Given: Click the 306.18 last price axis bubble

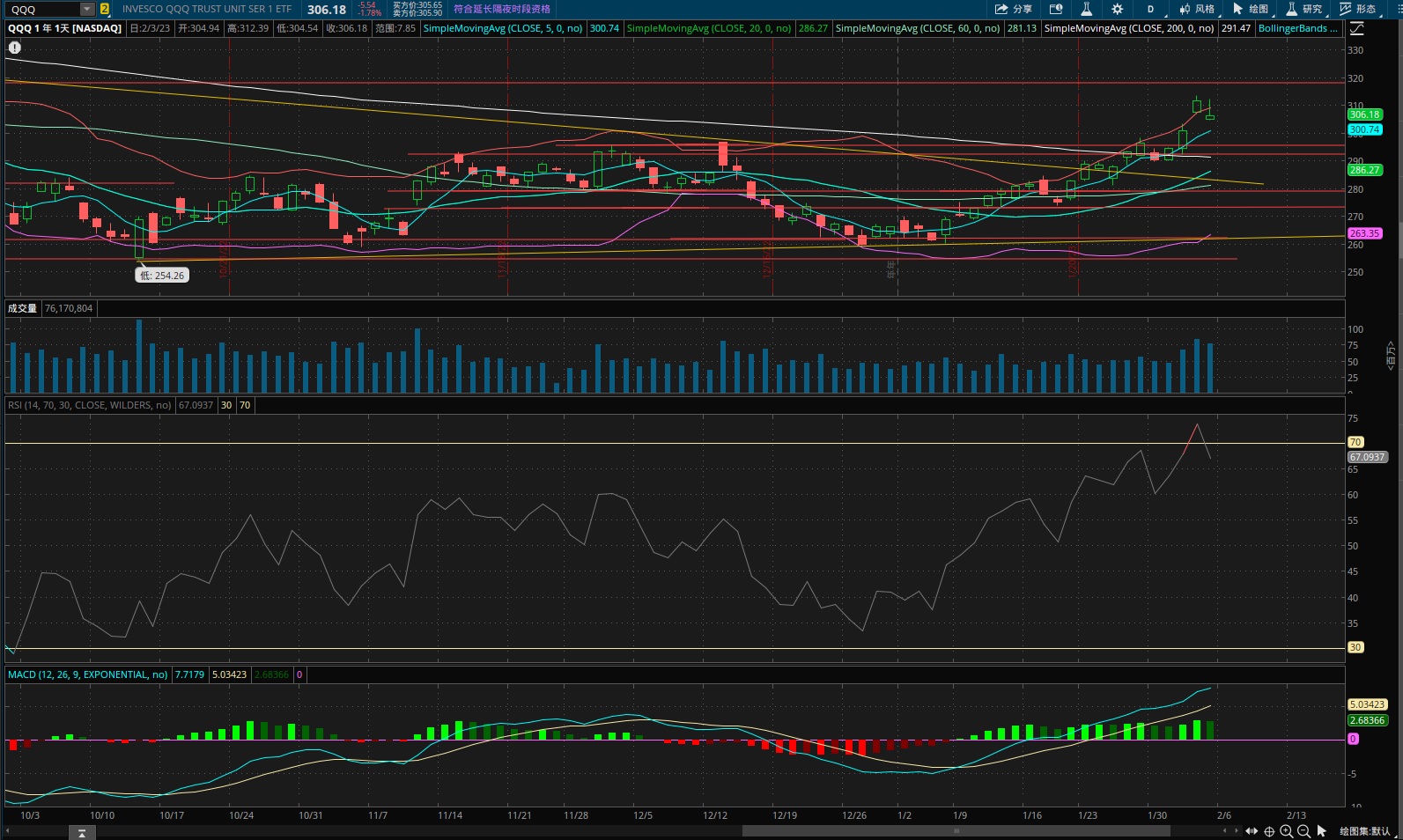Looking at the screenshot, I should coord(1364,114).
